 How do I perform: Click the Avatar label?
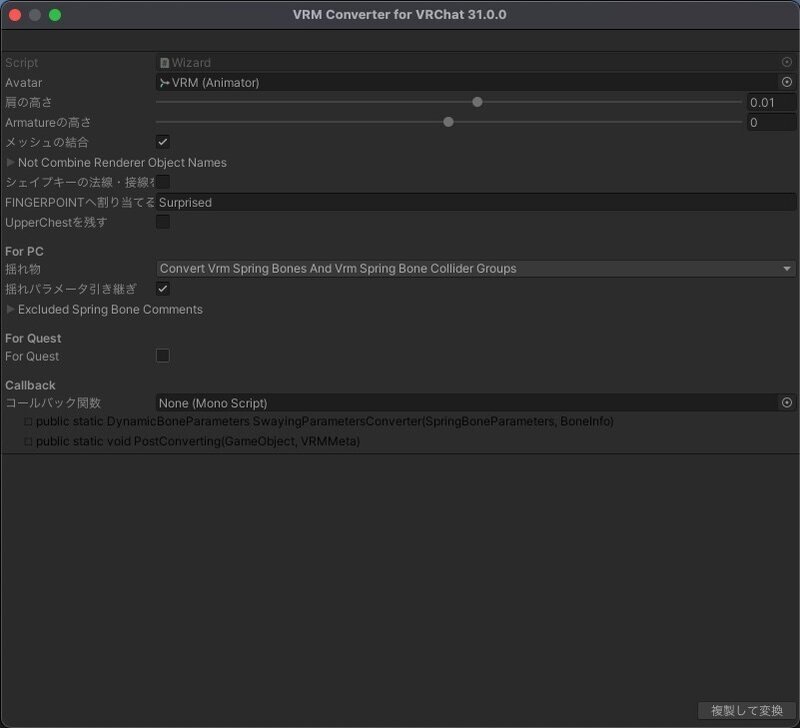23,83
